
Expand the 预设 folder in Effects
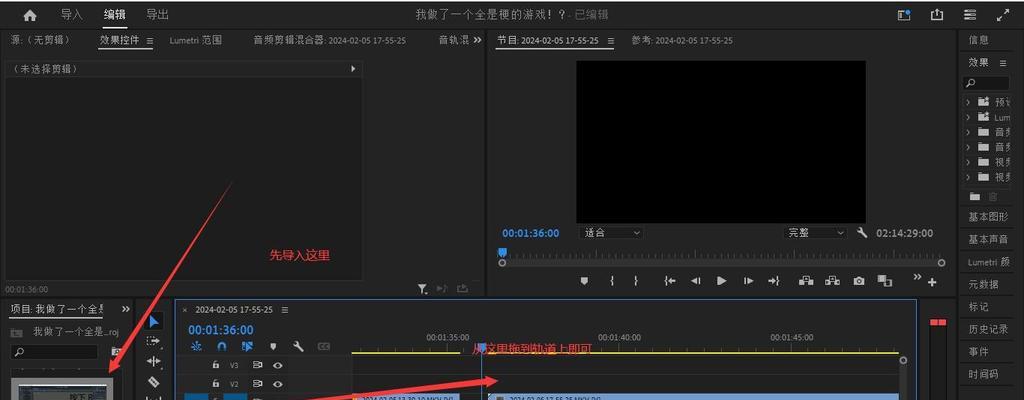click(968, 102)
